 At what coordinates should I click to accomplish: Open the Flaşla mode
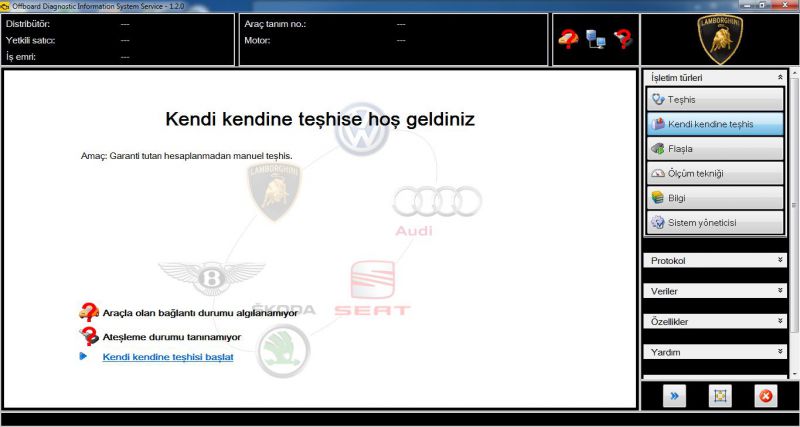coord(715,149)
